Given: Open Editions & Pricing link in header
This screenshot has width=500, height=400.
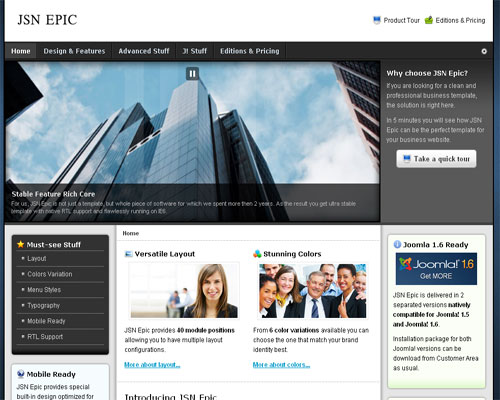Looking at the screenshot, I should tap(460, 20).
